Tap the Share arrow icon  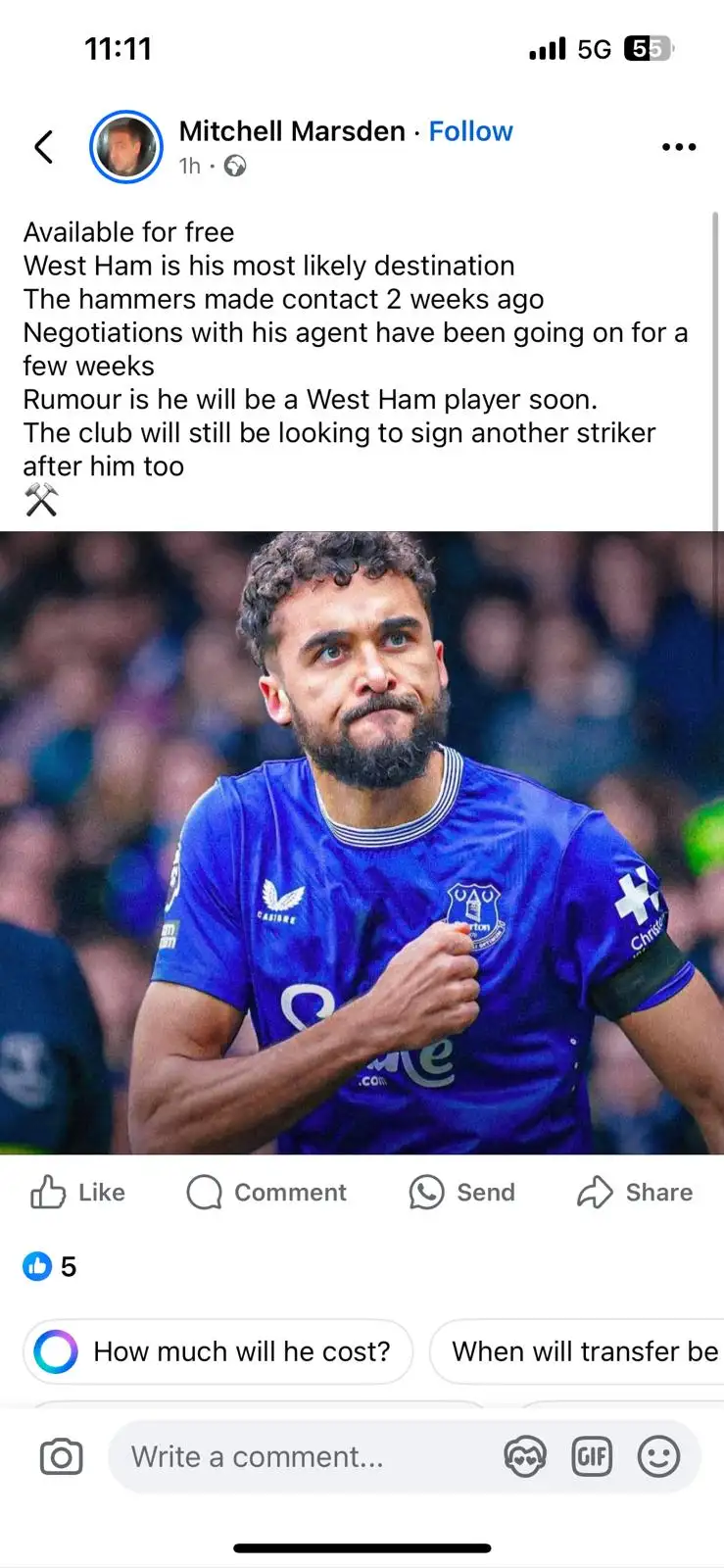click(x=595, y=1193)
